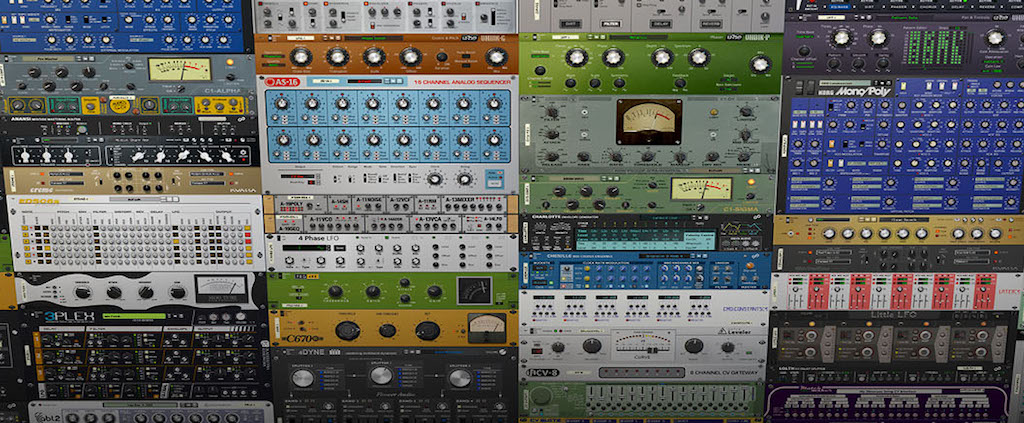Turn on the yellow lamp on C1-ALPHA
The image size is (1024, 423).
(229, 63)
